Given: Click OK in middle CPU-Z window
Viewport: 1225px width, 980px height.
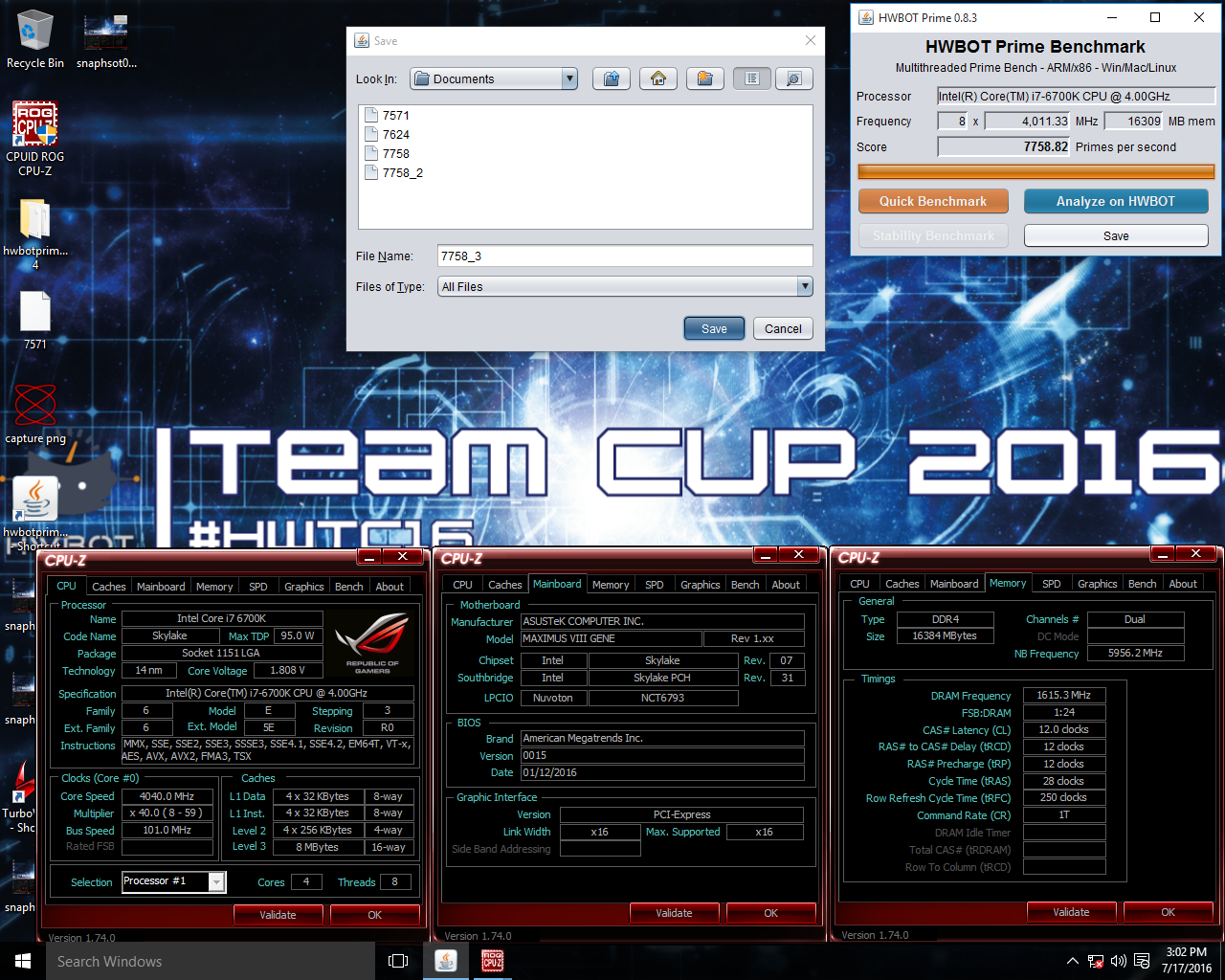Looking at the screenshot, I should 771,913.
